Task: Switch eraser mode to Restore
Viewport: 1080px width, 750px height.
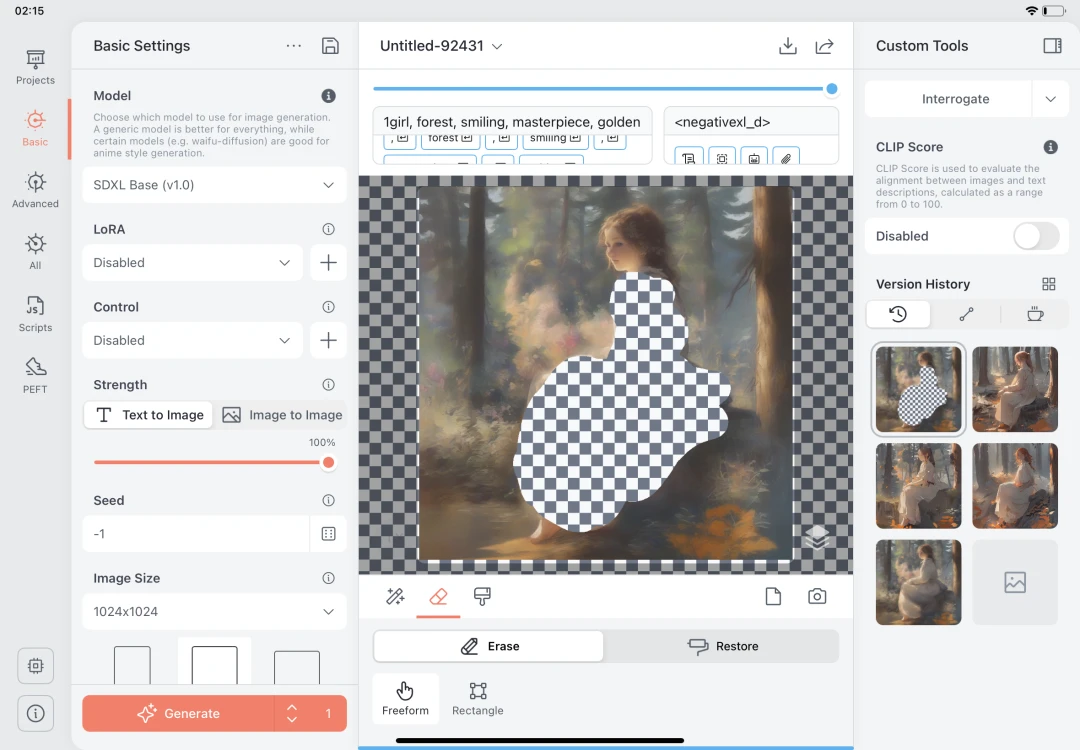Action: (x=722, y=646)
